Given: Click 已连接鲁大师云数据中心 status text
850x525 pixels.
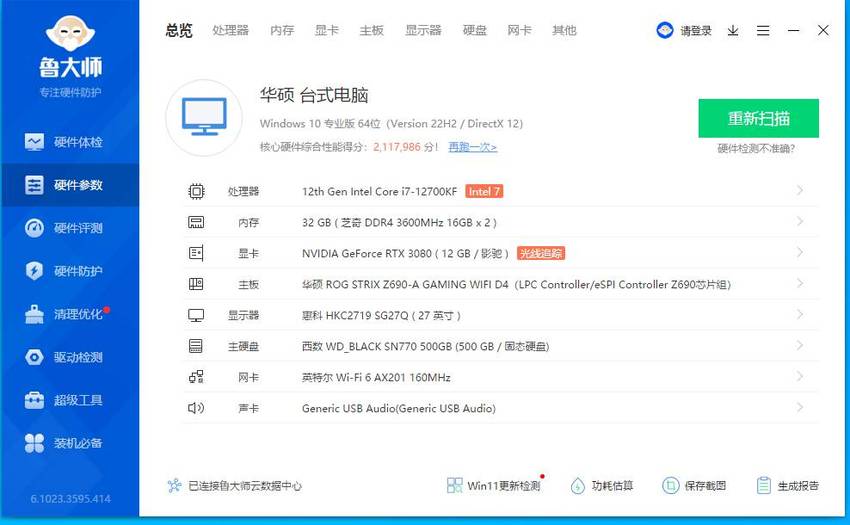Looking at the screenshot, I should click(244, 486).
